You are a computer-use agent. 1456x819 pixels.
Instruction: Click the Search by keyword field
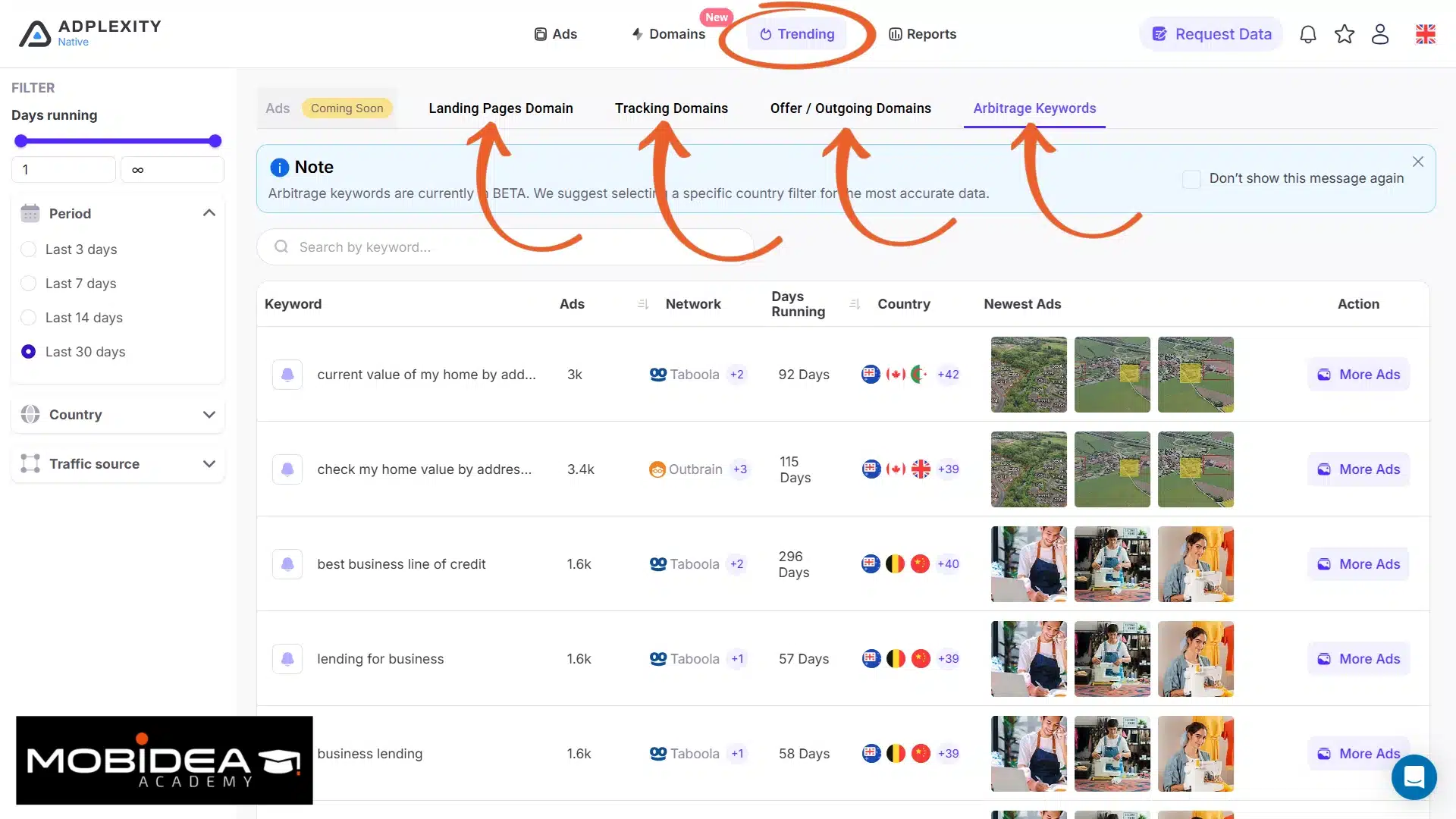pos(505,247)
